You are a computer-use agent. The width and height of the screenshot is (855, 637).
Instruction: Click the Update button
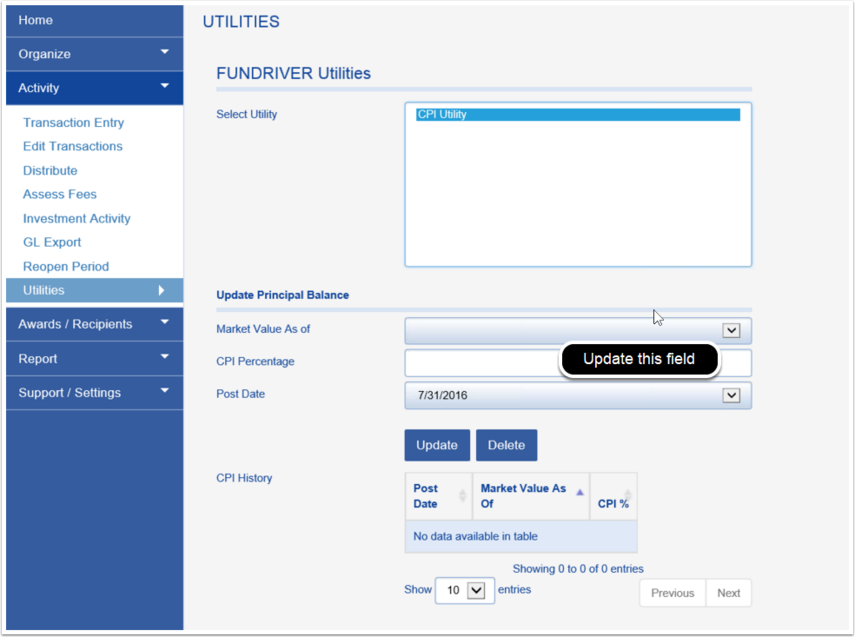437,445
